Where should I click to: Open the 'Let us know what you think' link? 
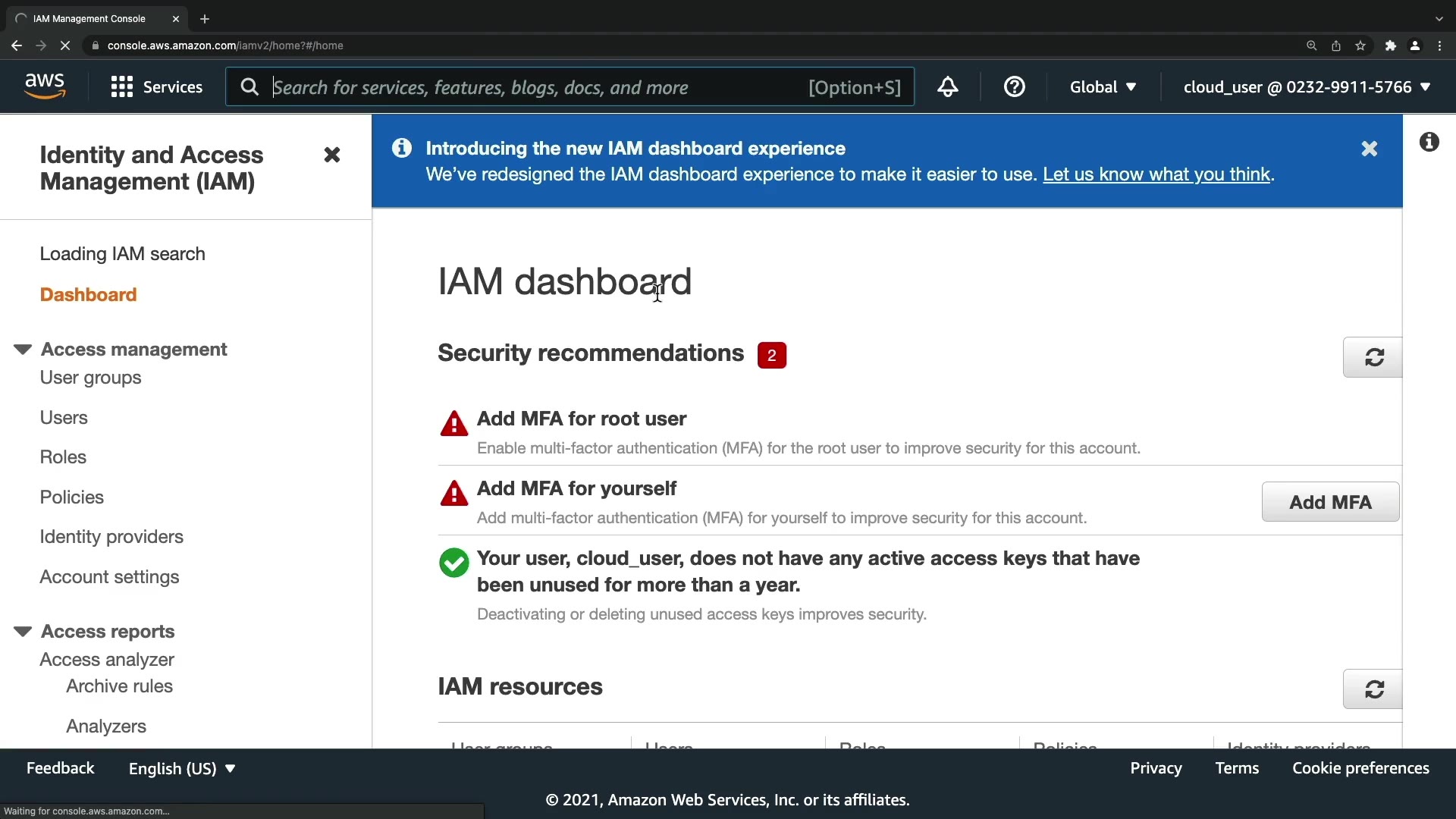coord(1156,174)
